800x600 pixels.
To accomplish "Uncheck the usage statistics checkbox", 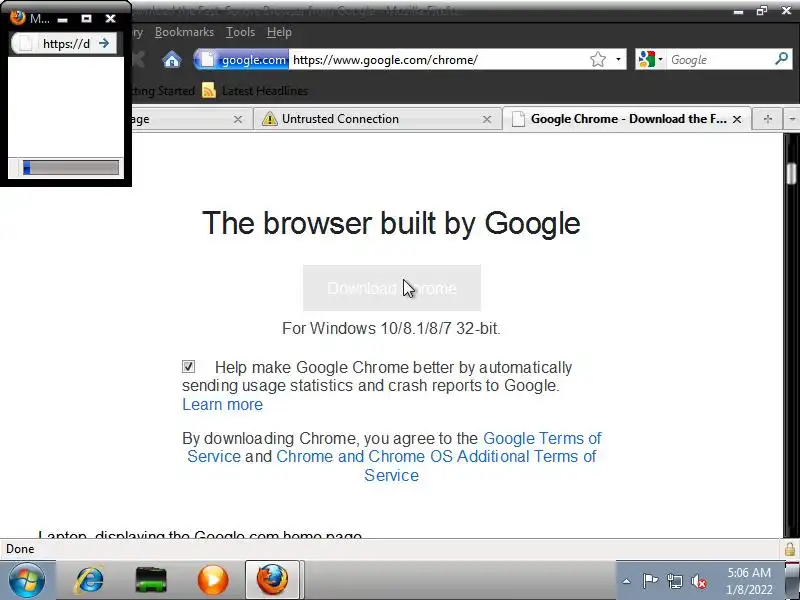I will (x=188, y=366).
